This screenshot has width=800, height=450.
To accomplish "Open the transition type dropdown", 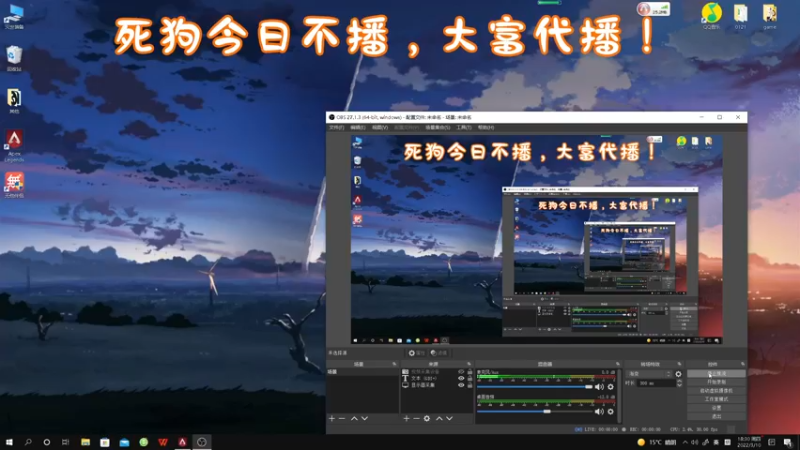I will (649, 374).
